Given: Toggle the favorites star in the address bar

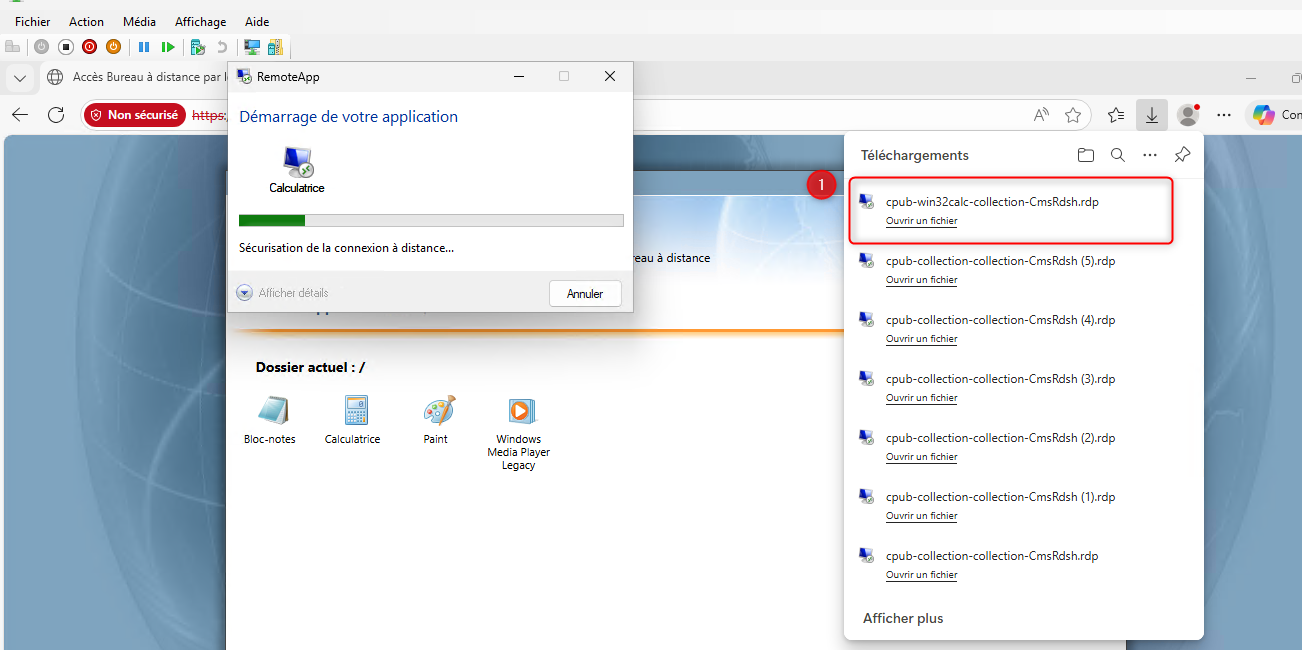Looking at the screenshot, I should 1074,115.
